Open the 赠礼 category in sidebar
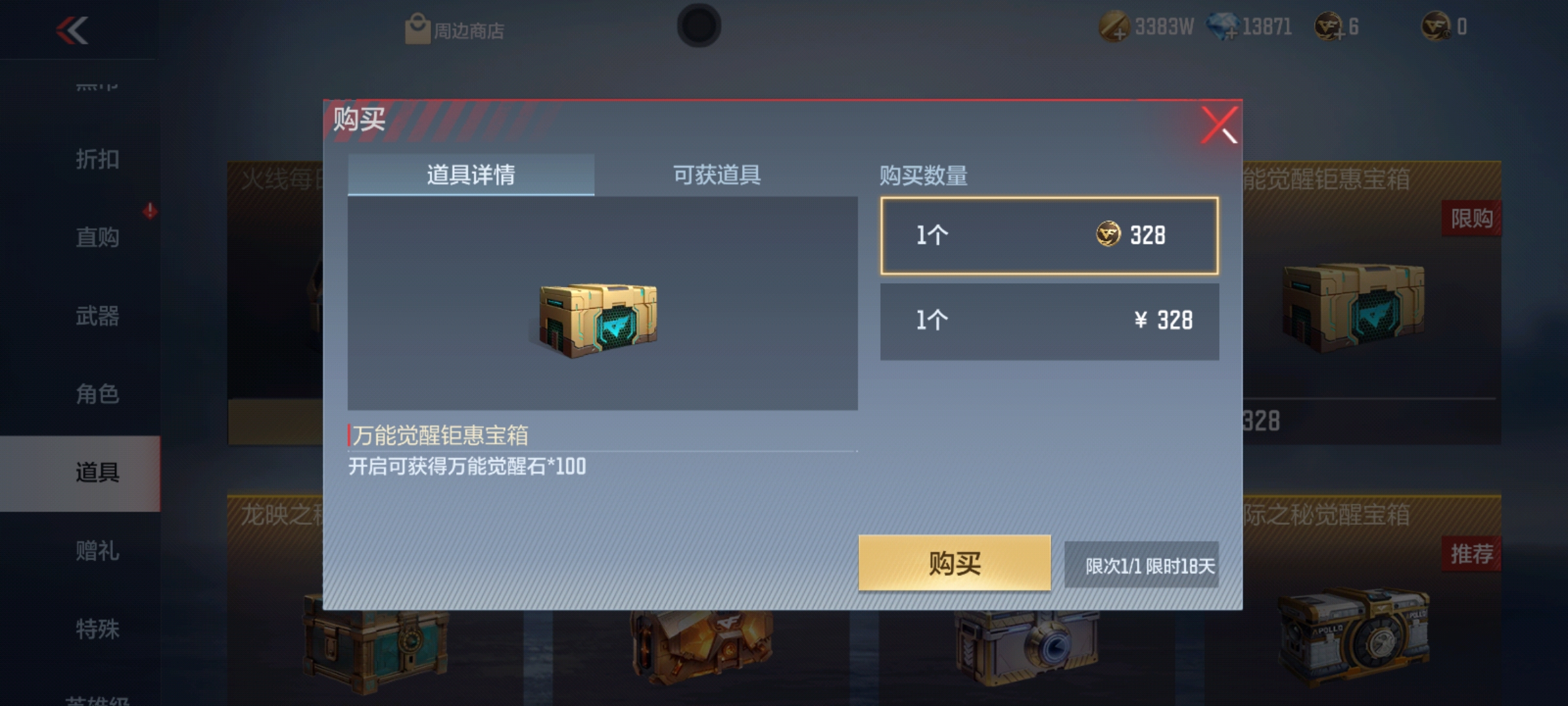 [x=97, y=551]
